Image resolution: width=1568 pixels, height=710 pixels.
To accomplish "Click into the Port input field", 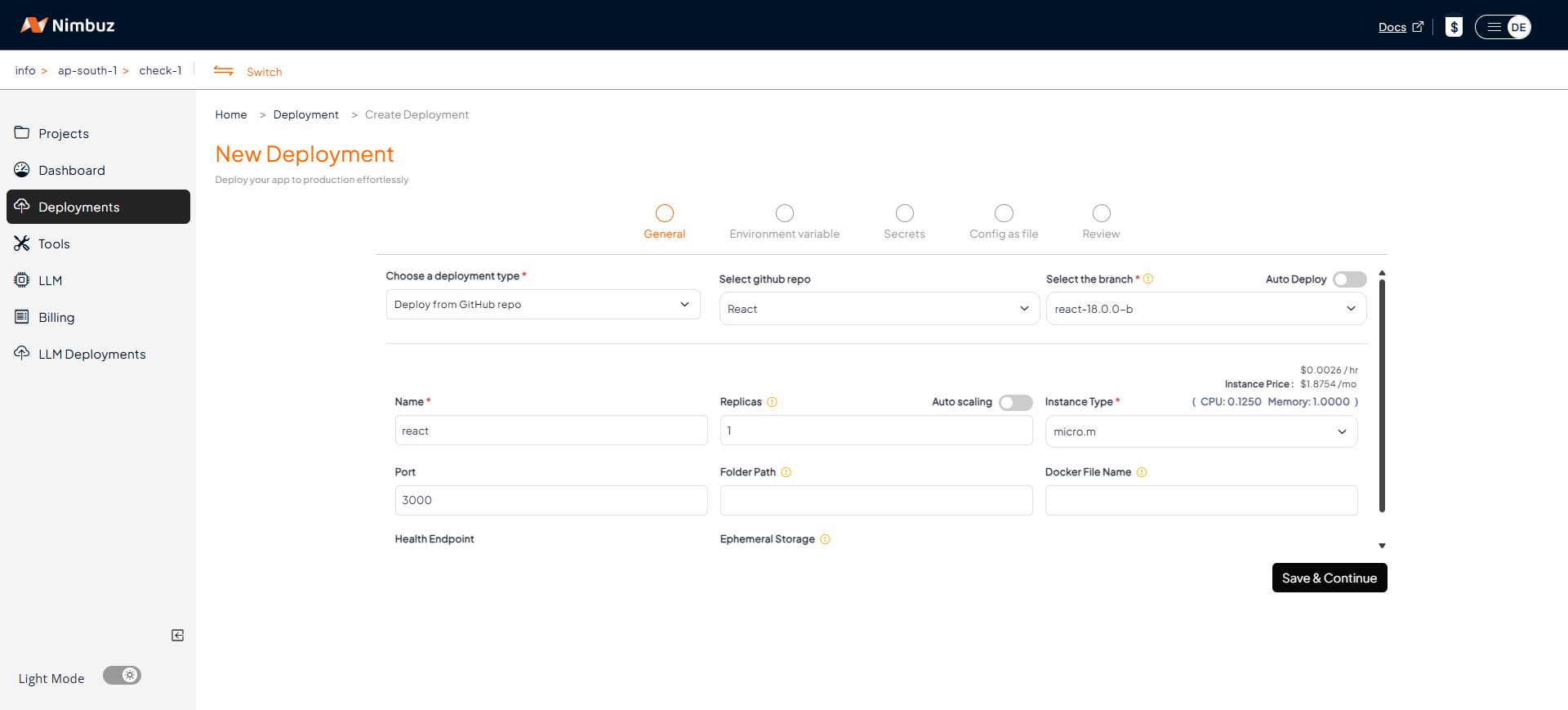I will [550, 500].
